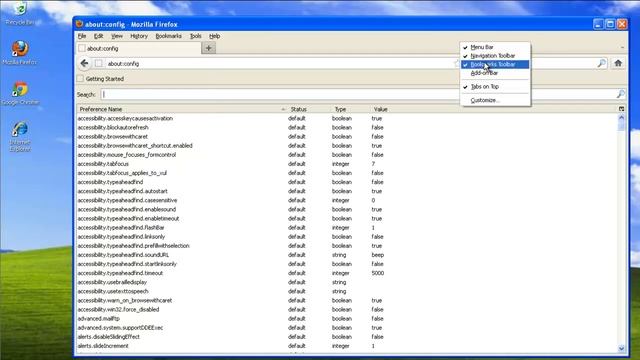Launch Mozilla Firefox desktop shortcut
640x360 pixels.
(x=20, y=52)
